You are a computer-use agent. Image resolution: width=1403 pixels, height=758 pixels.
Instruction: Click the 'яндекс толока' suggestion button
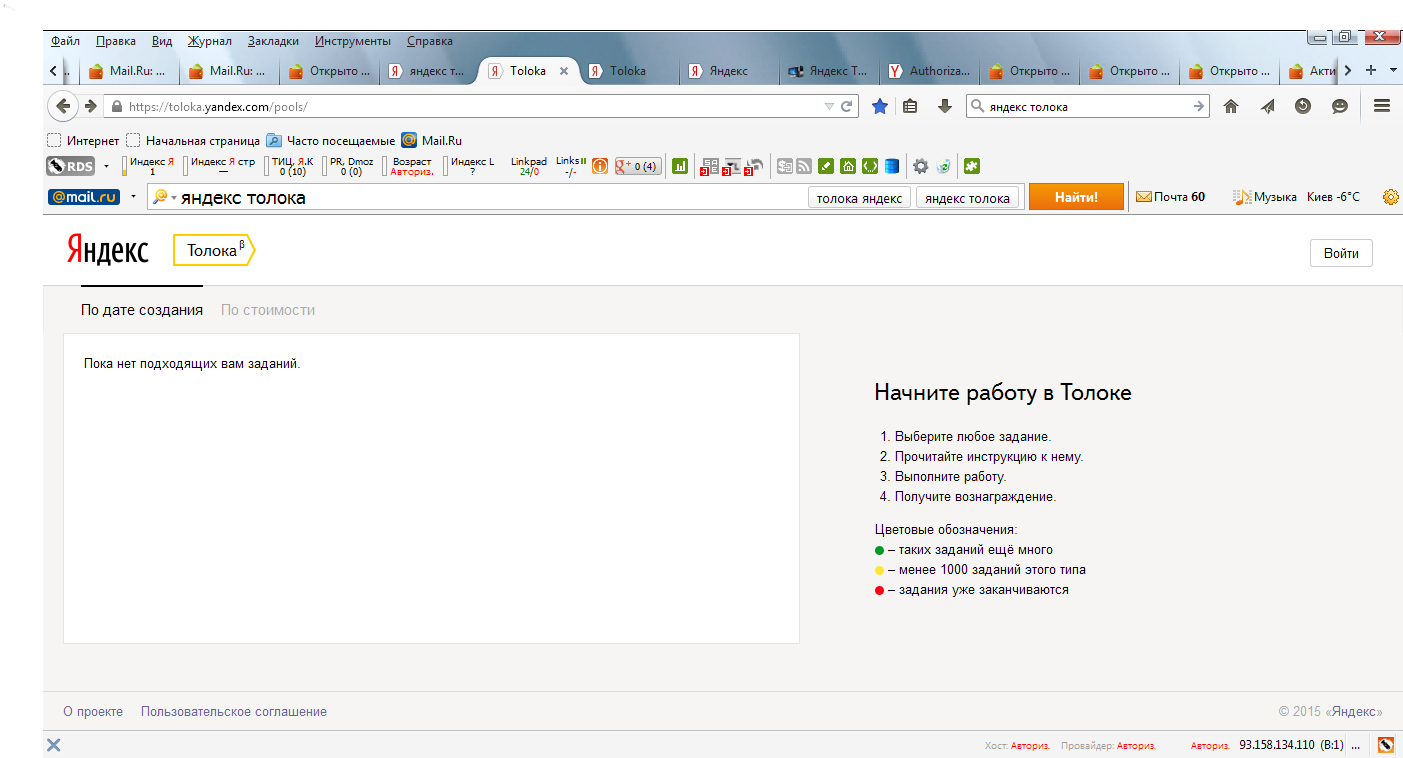click(x=968, y=198)
